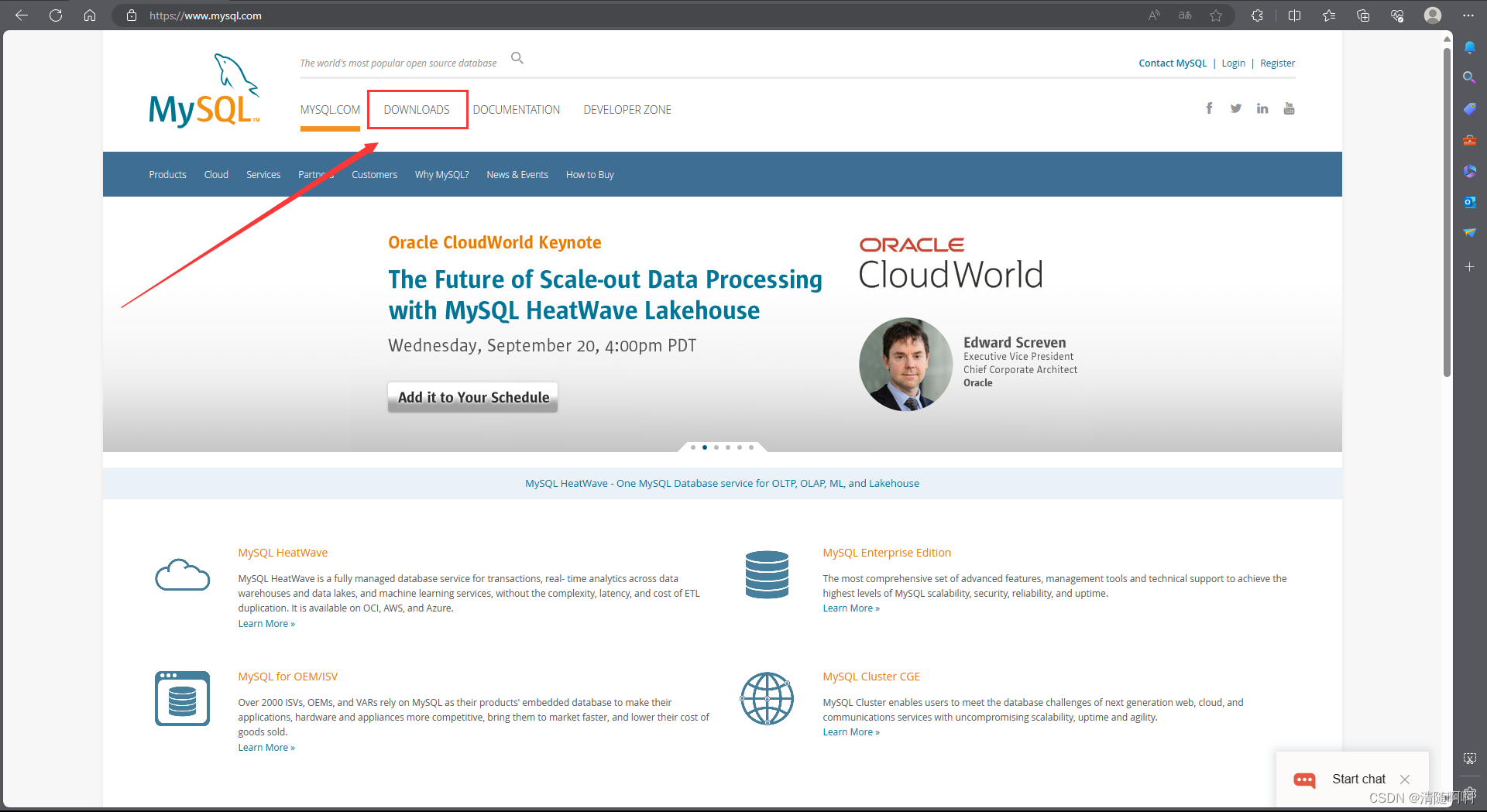Image resolution: width=1487 pixels, height=812 pixels.
Task: Close the Start chat widget
Action: (x=1405, y=779)
